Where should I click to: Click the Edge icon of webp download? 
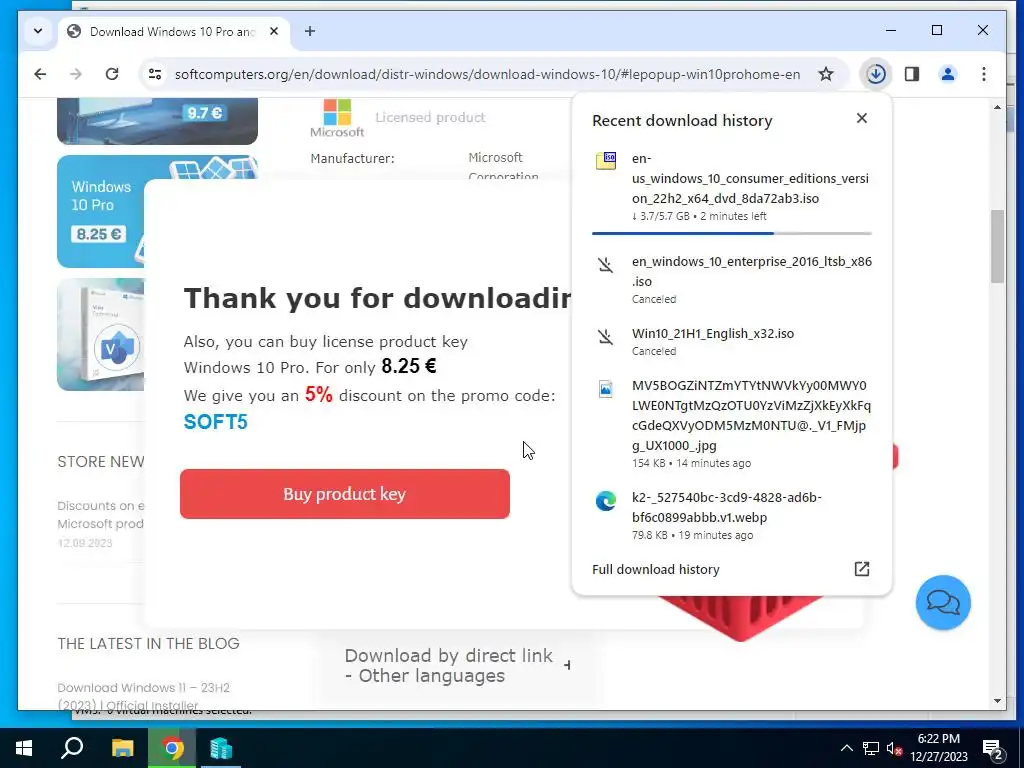[x=606, y=501]
